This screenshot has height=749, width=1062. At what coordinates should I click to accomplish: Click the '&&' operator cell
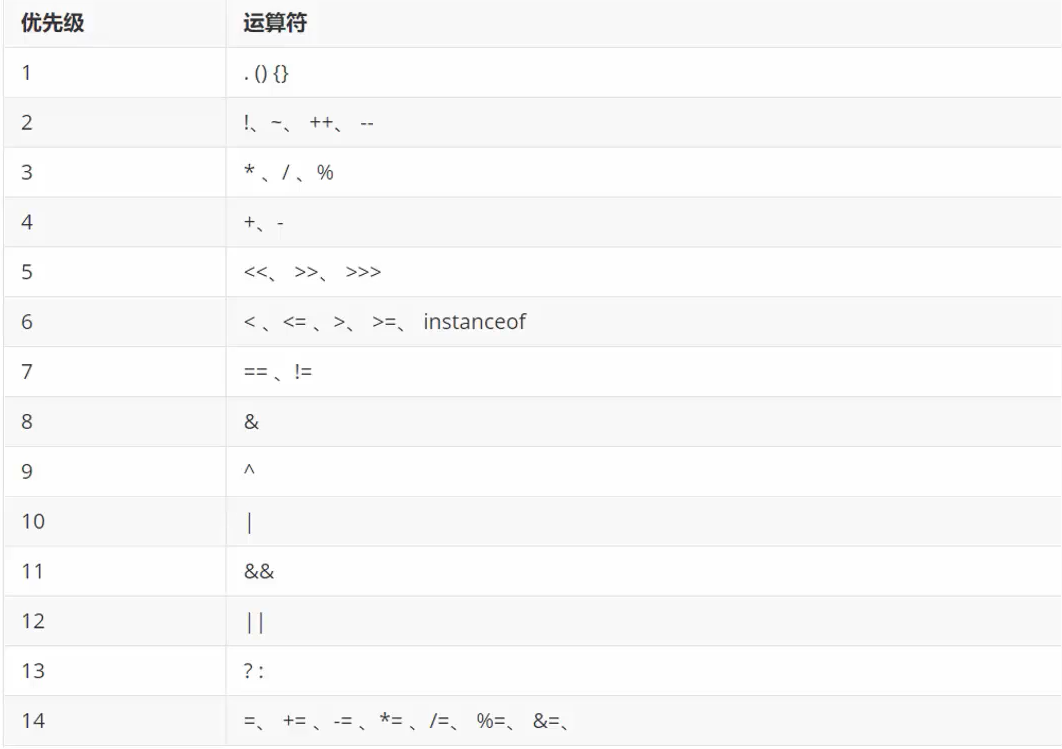point(258,572)
